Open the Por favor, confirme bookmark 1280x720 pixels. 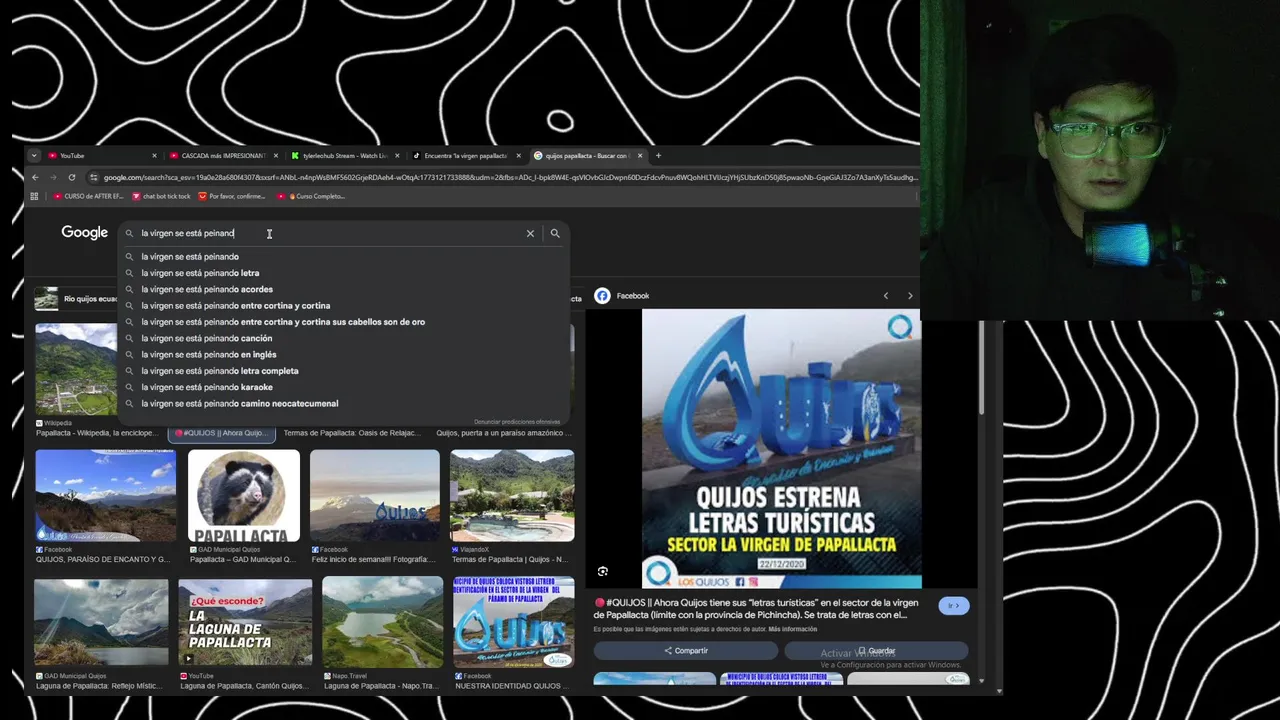(x=232, y=196)
